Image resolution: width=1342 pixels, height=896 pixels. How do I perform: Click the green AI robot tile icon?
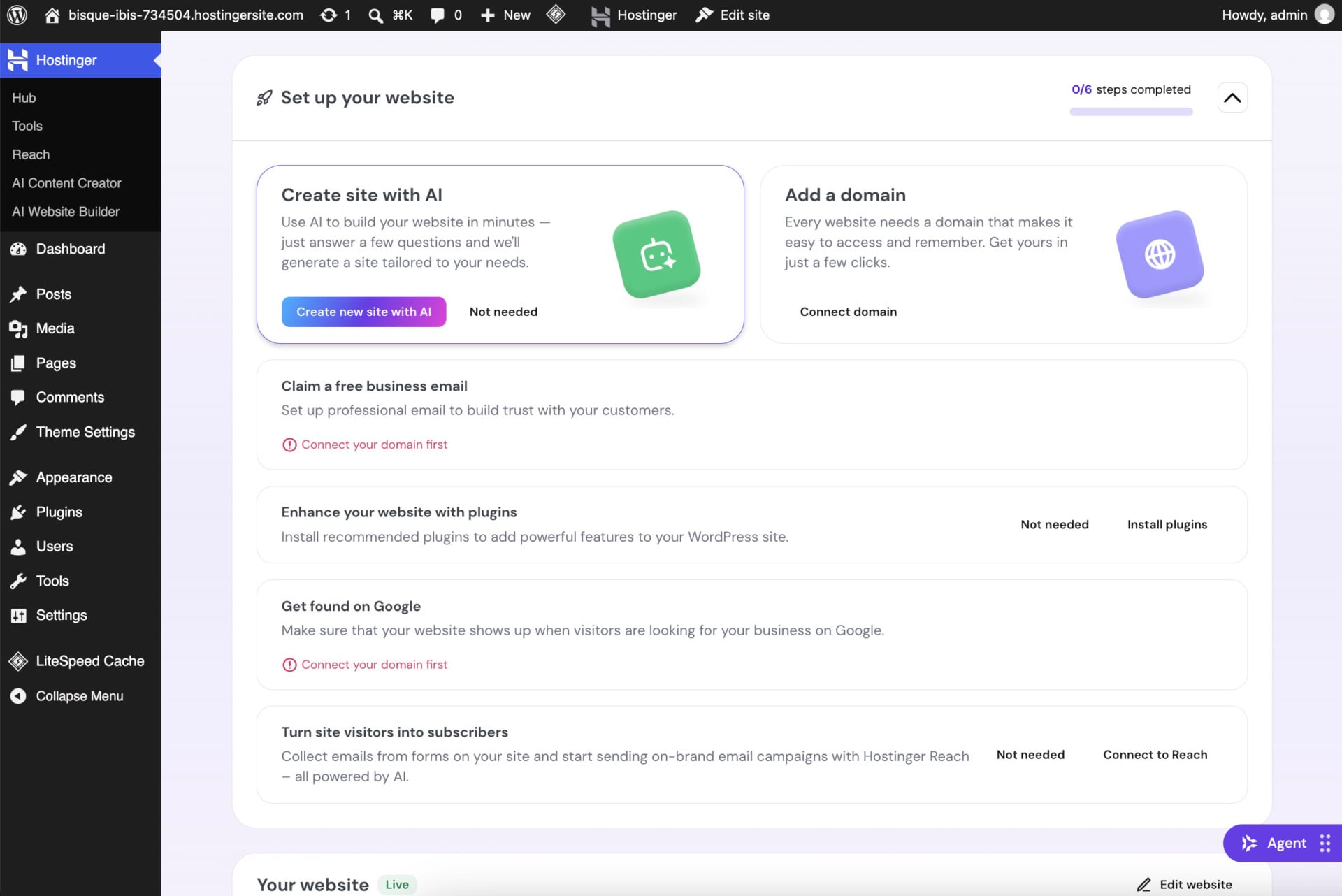pyautogui.click(x=657, y=254)
